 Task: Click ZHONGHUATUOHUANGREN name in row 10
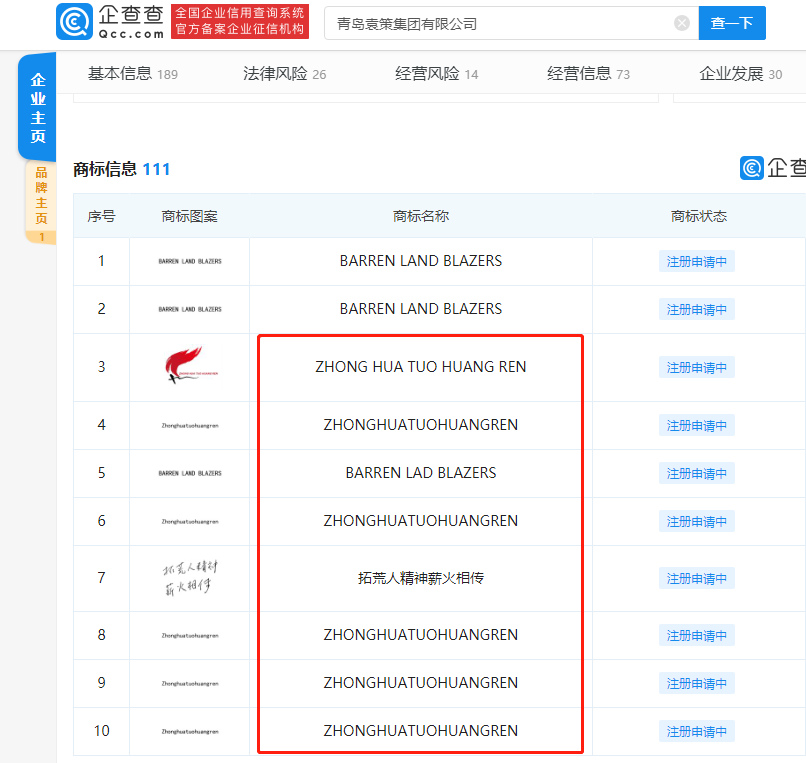pyautogui.click(x=420, y=731)
